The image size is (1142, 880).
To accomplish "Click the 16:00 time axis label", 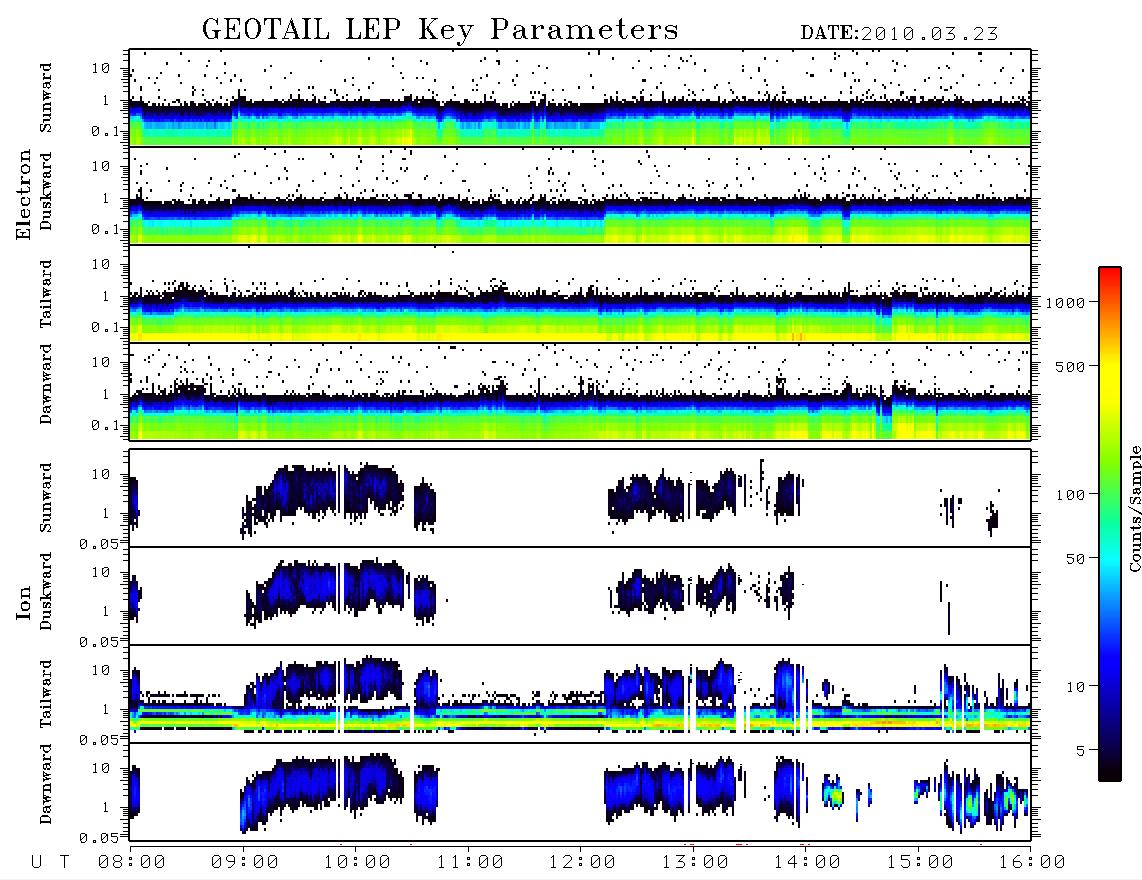I will (1032, 862).
